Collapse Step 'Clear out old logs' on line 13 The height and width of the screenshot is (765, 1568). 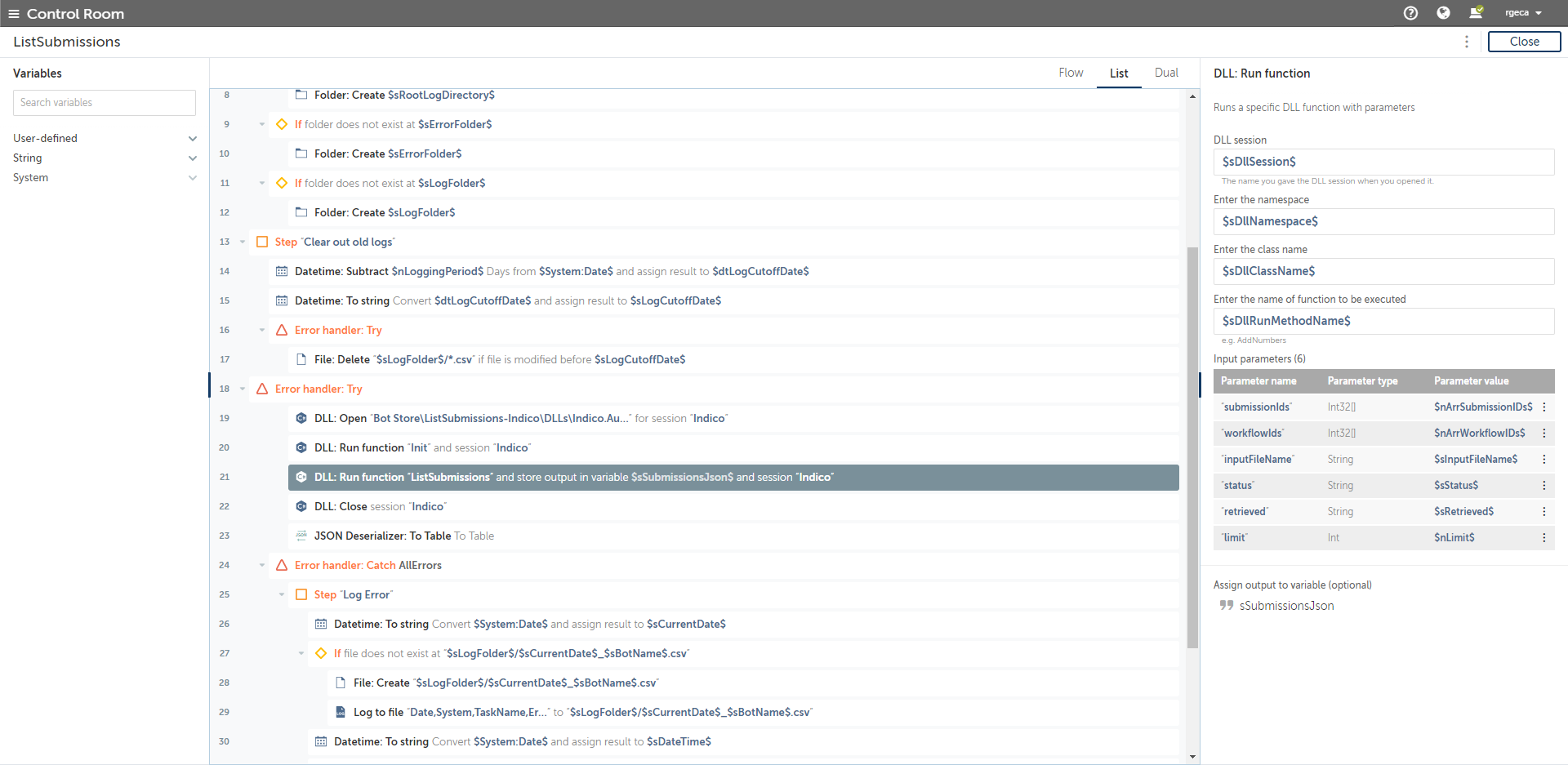(x=243, y=242)
